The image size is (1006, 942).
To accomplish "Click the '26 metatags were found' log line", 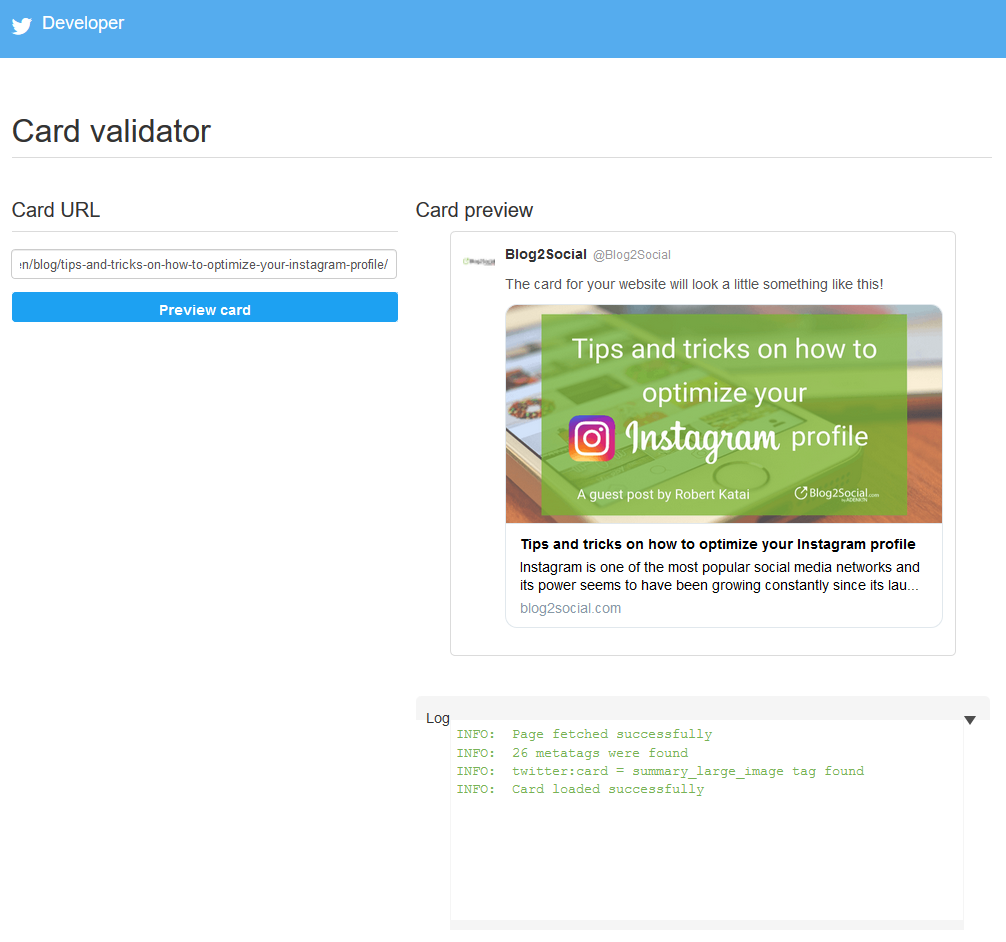I will [x=572, y=753].
